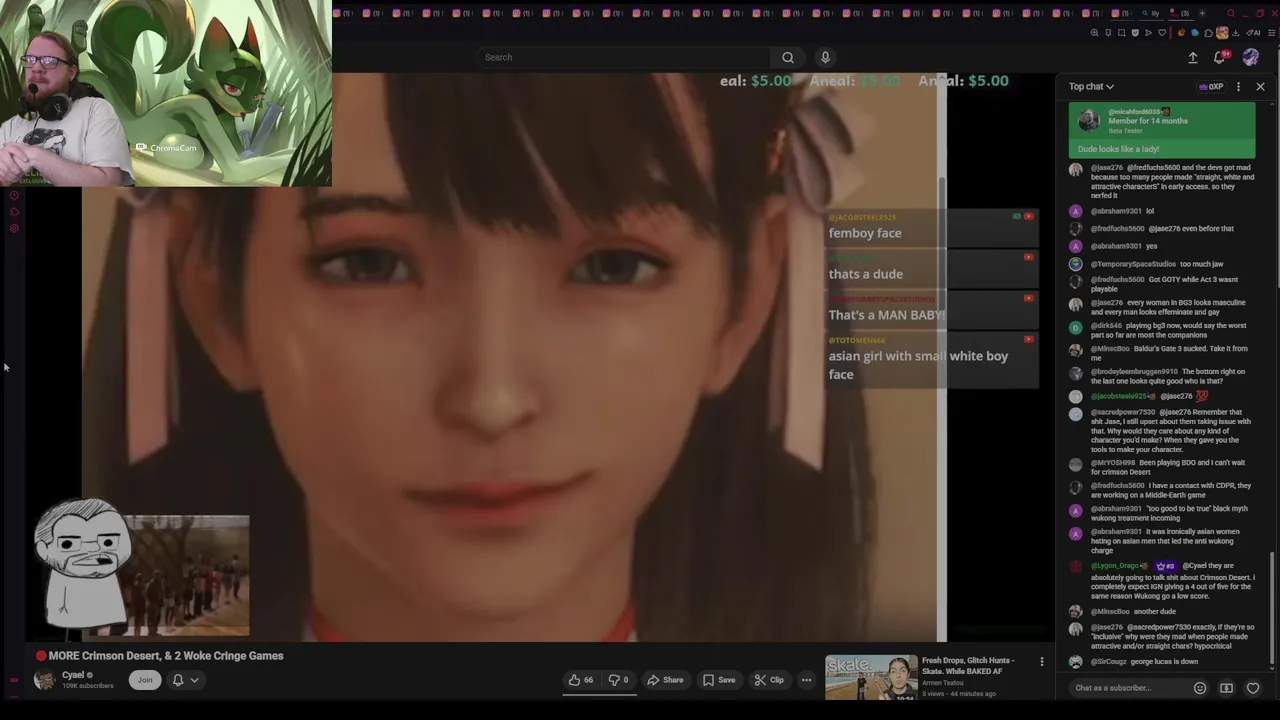Viewport: 1280px width, 720px height.
Task: Open the browser downloads icon
Action: coord(1236,33)
